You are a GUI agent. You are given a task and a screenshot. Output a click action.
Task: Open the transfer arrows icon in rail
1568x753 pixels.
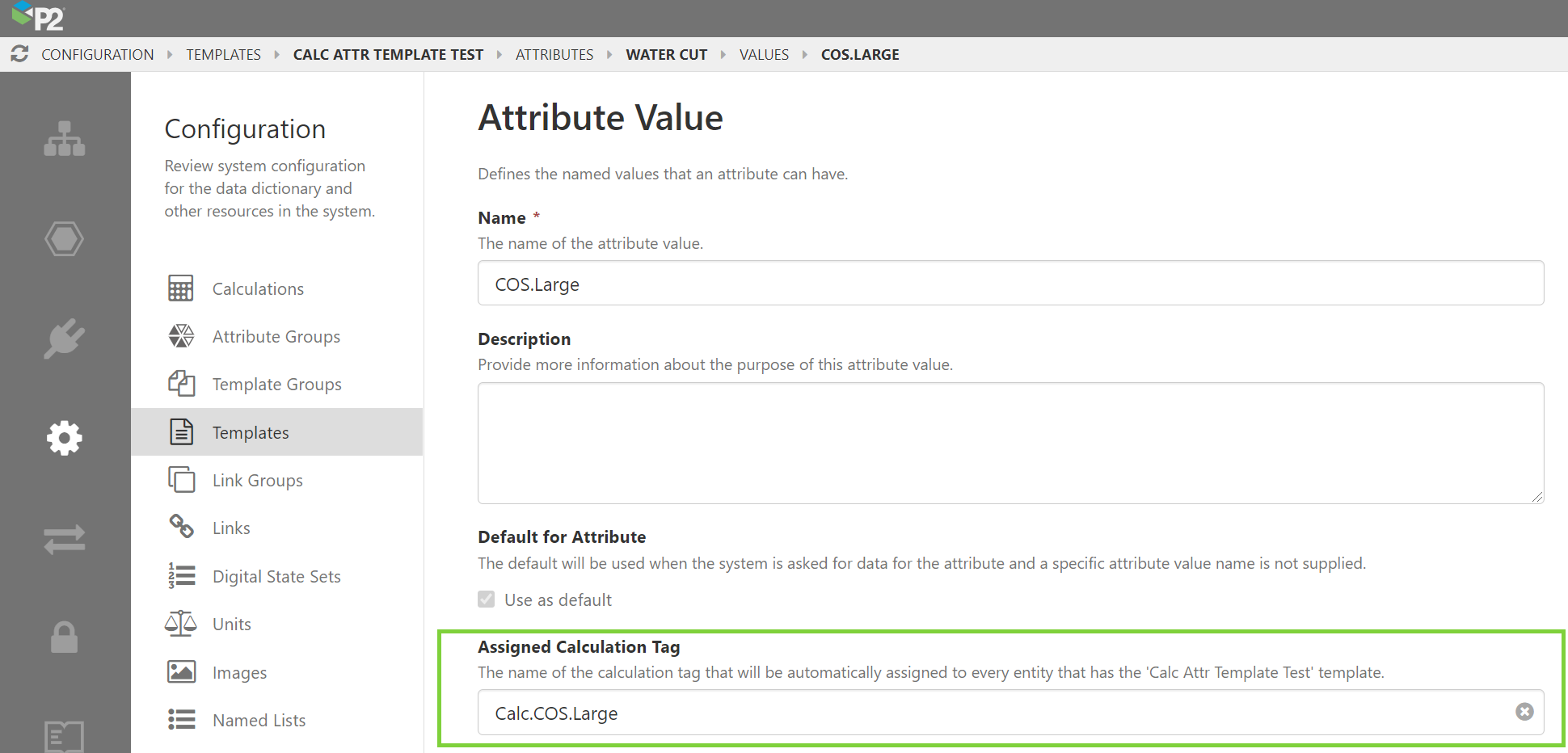pos(65,539)
